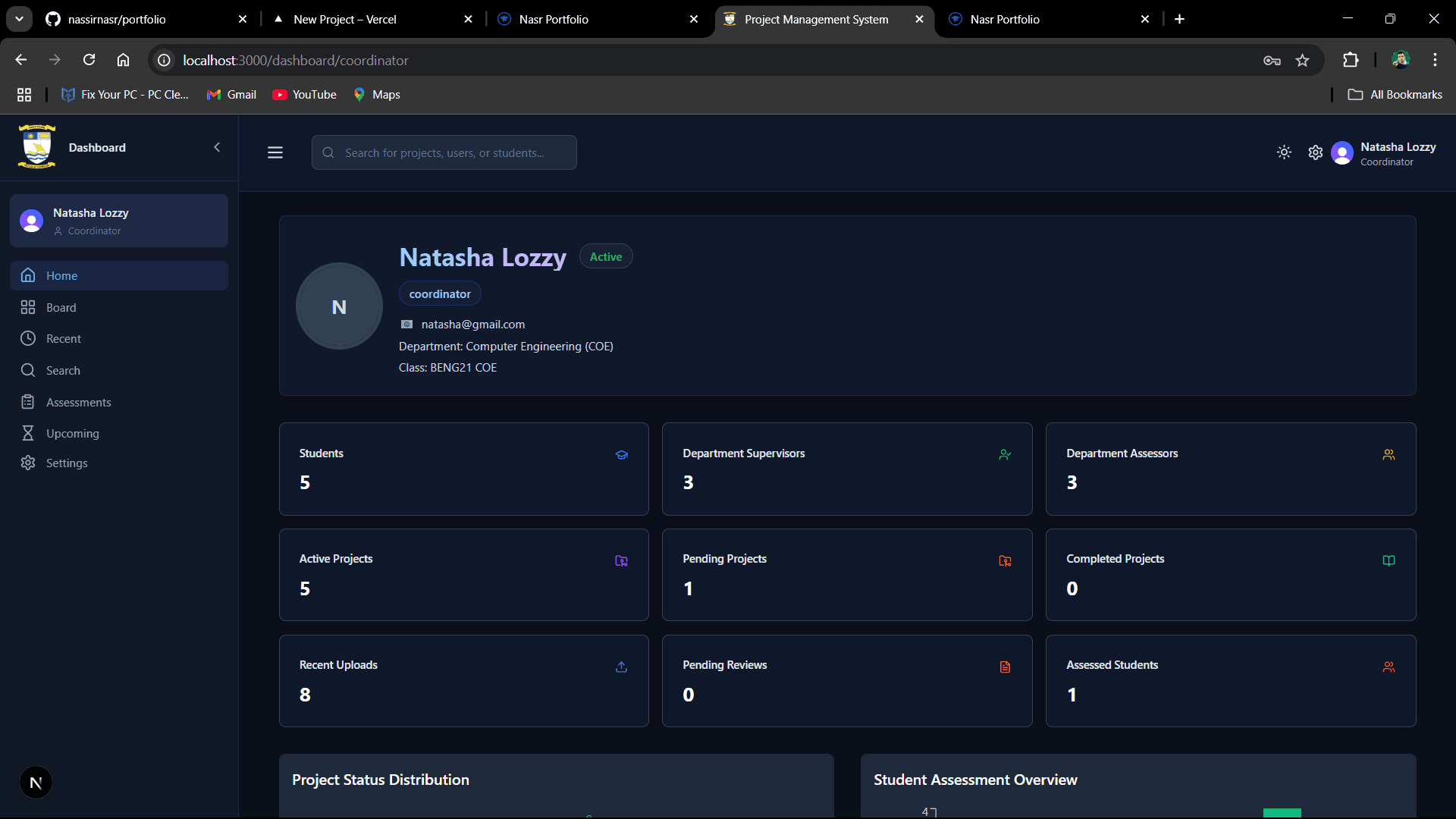This screenshot has height=819, width=1456.
Task: Open Settings in the sidebar
Action: click(x=66, y=463)
